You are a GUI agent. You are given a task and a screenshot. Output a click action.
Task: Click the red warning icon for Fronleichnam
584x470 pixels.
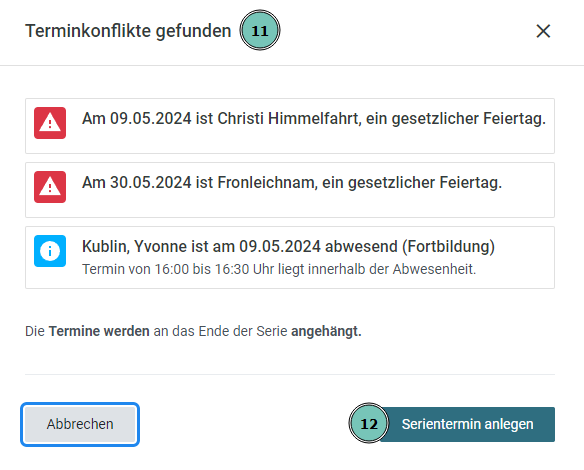[x=50, y=187]
